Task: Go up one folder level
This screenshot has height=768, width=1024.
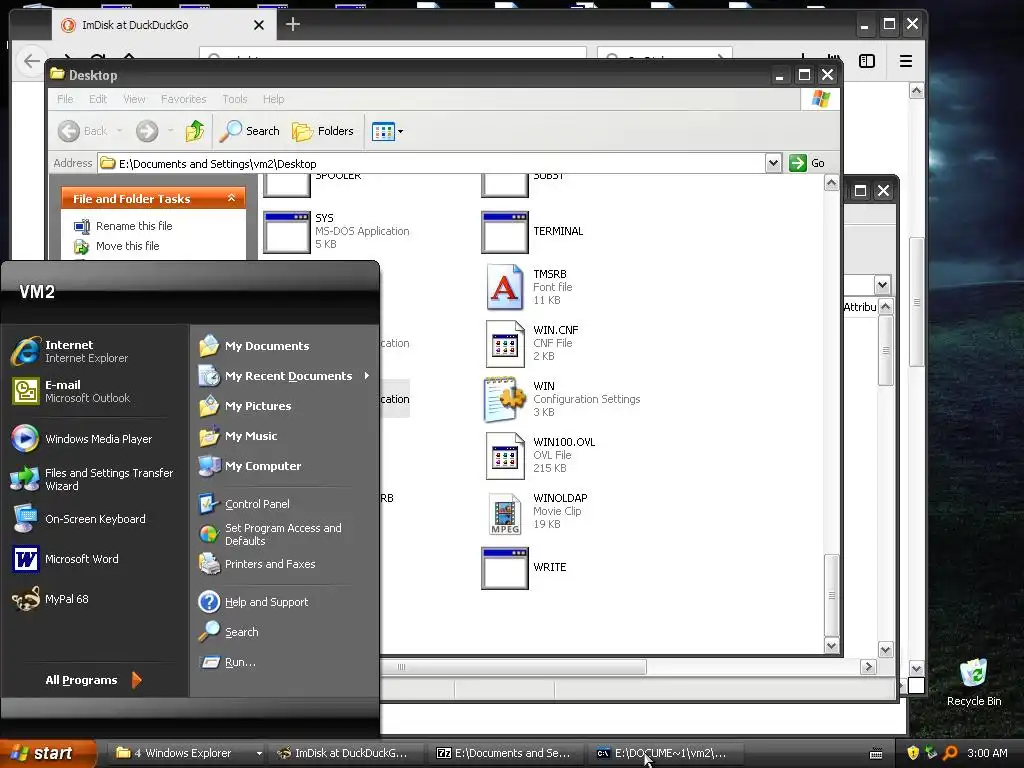Action: click(195, 131)
